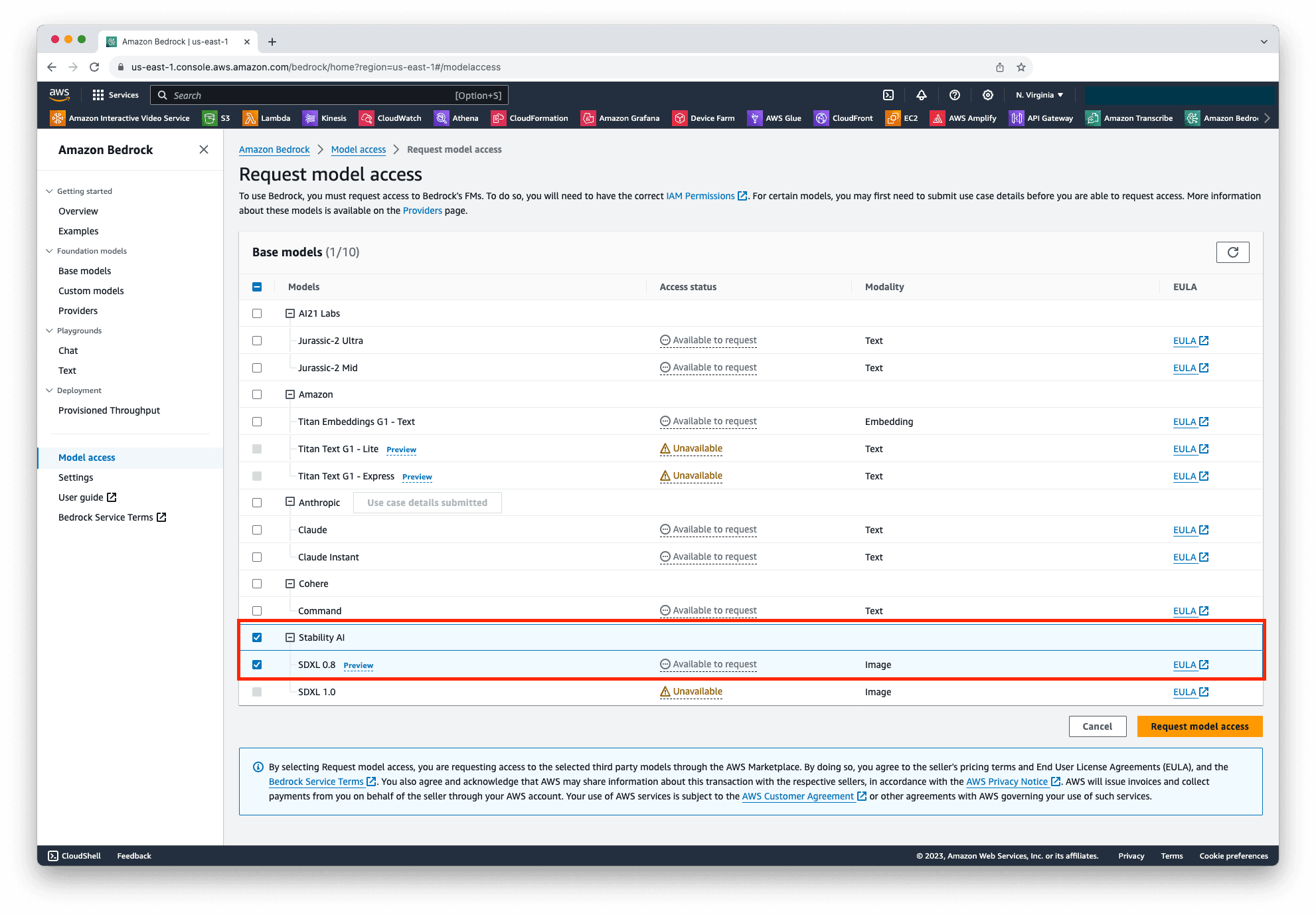Image resolution: width=1316 pixels, height=915 pixels.
Task: Check the AI21 Labs provider checkbox
Action: (x=257, y=313)
